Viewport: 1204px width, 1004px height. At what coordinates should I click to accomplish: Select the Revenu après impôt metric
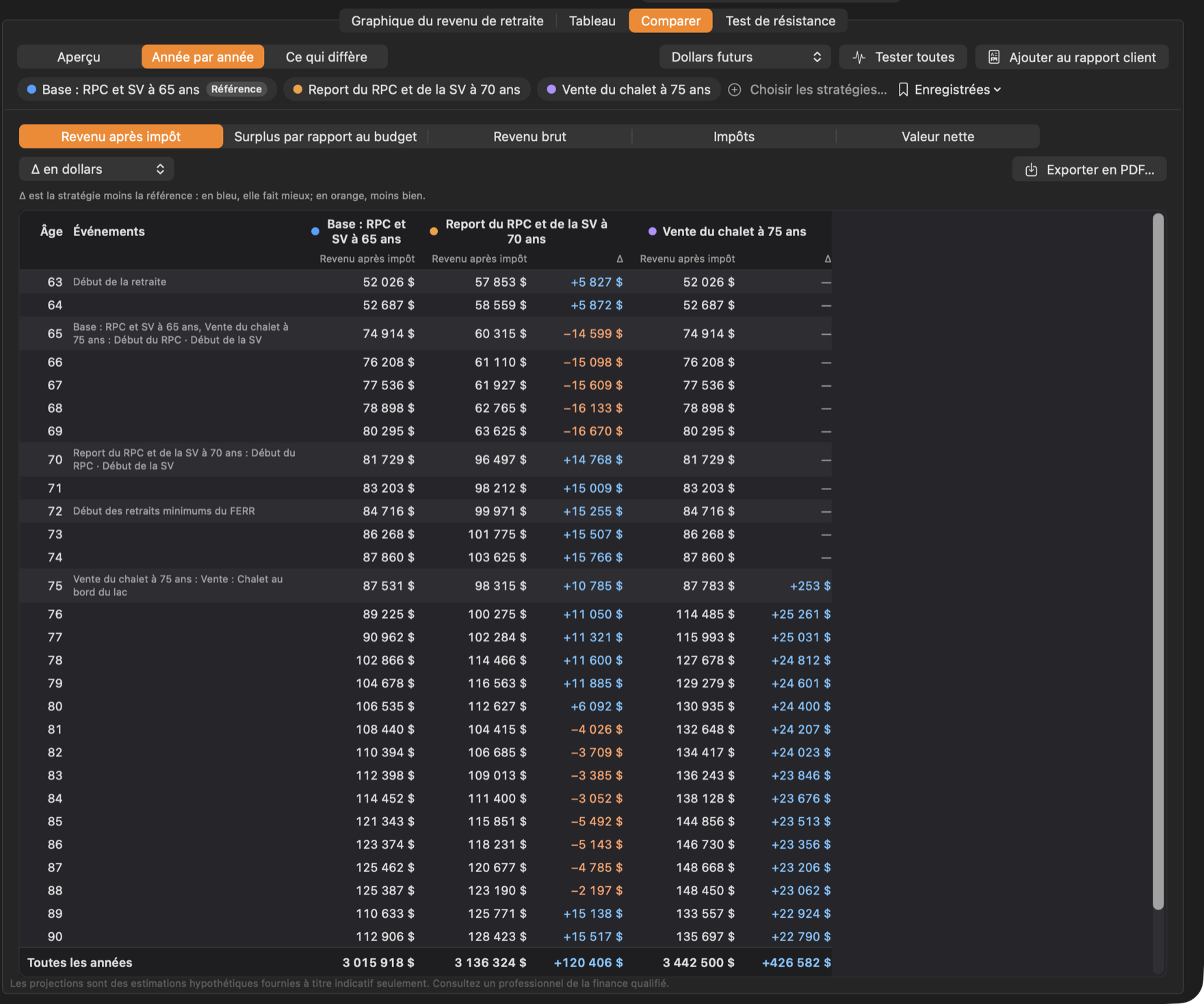point(121,136)
